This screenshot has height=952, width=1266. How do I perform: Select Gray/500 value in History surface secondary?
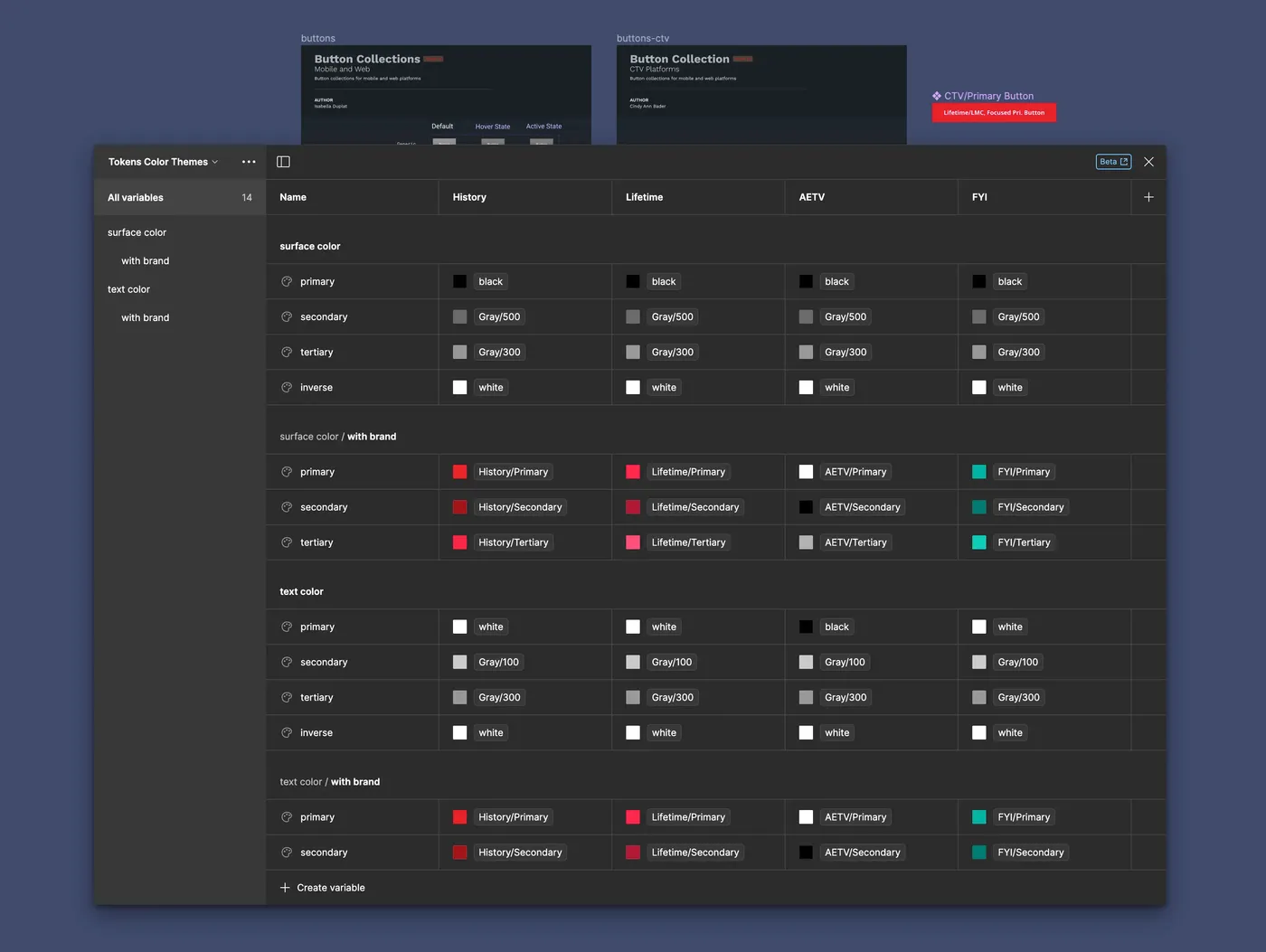499,316
